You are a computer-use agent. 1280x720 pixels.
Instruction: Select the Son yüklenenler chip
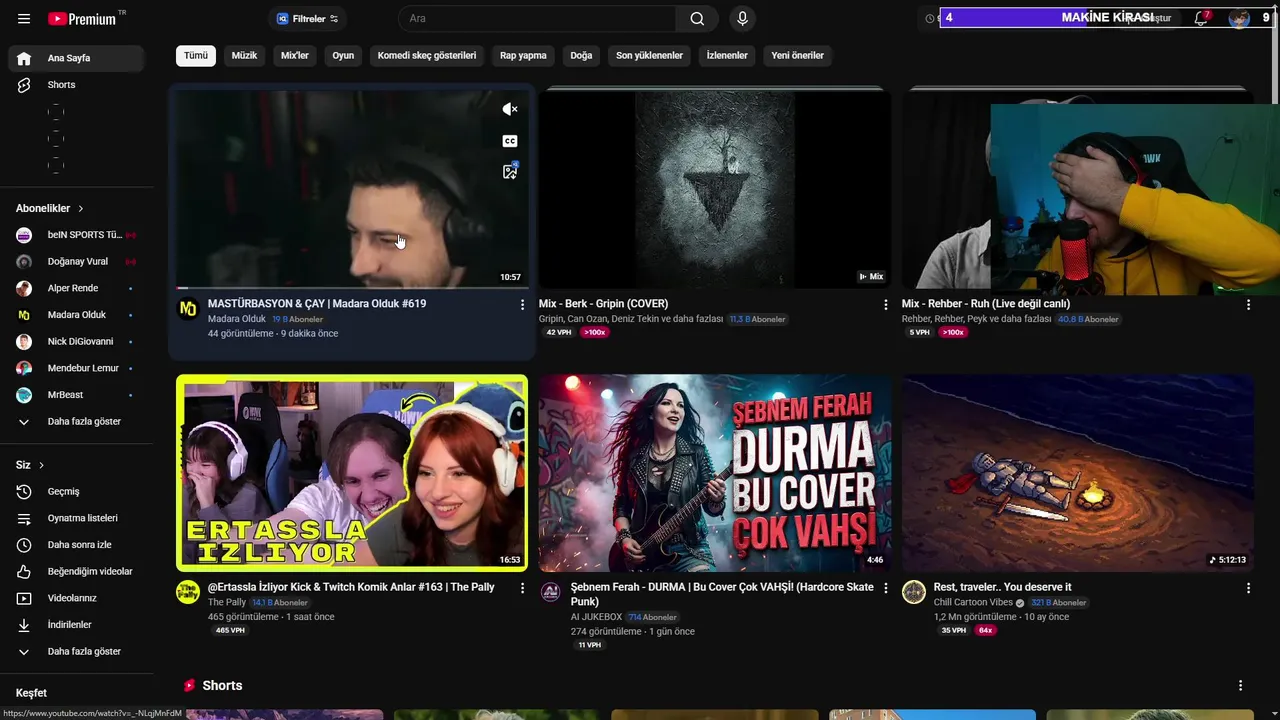[x=649, y=56]
